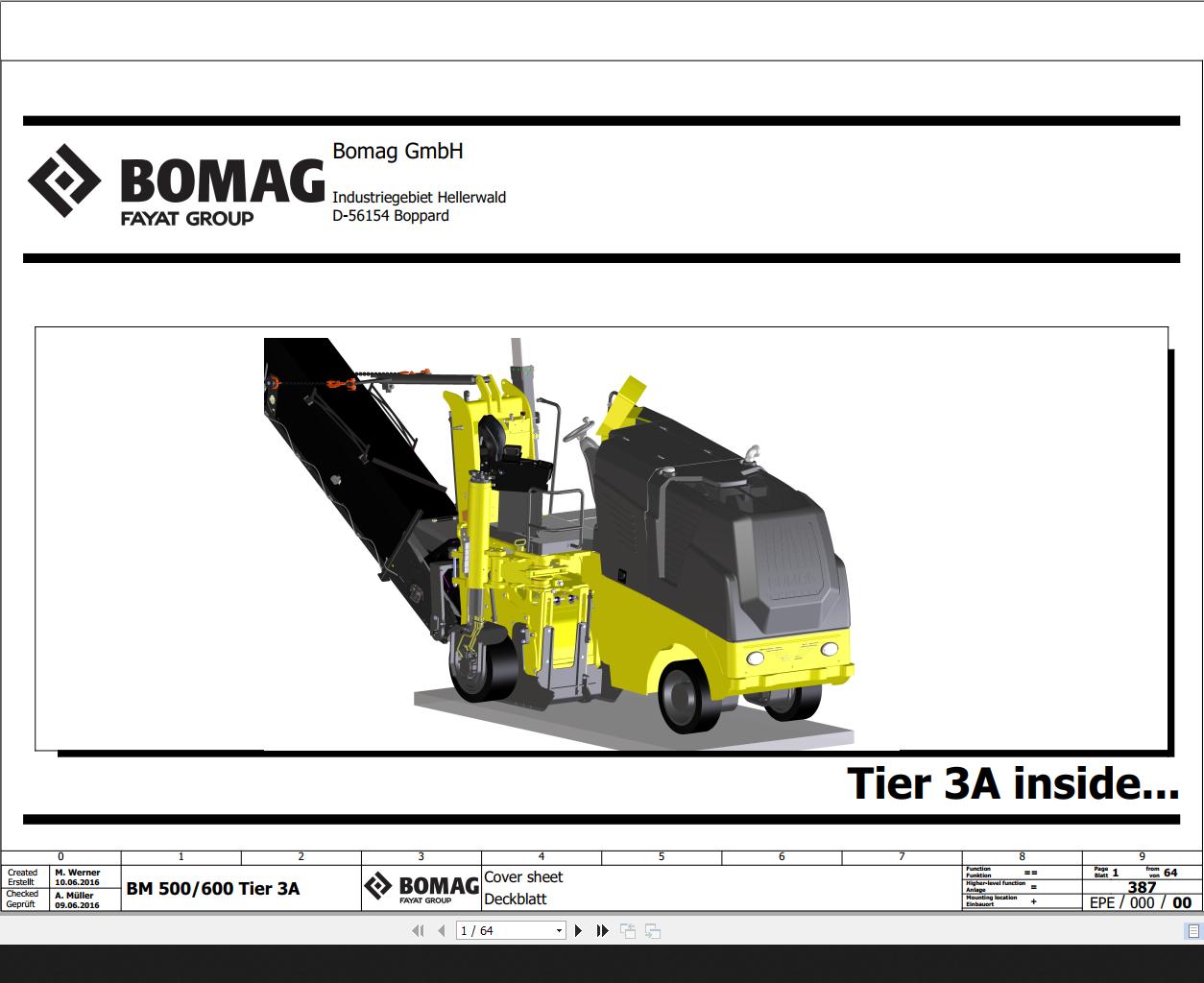This screenshot has width=1204, height=983.
Task: Click the drawing number 387
Action: [x=1142, y=887]
